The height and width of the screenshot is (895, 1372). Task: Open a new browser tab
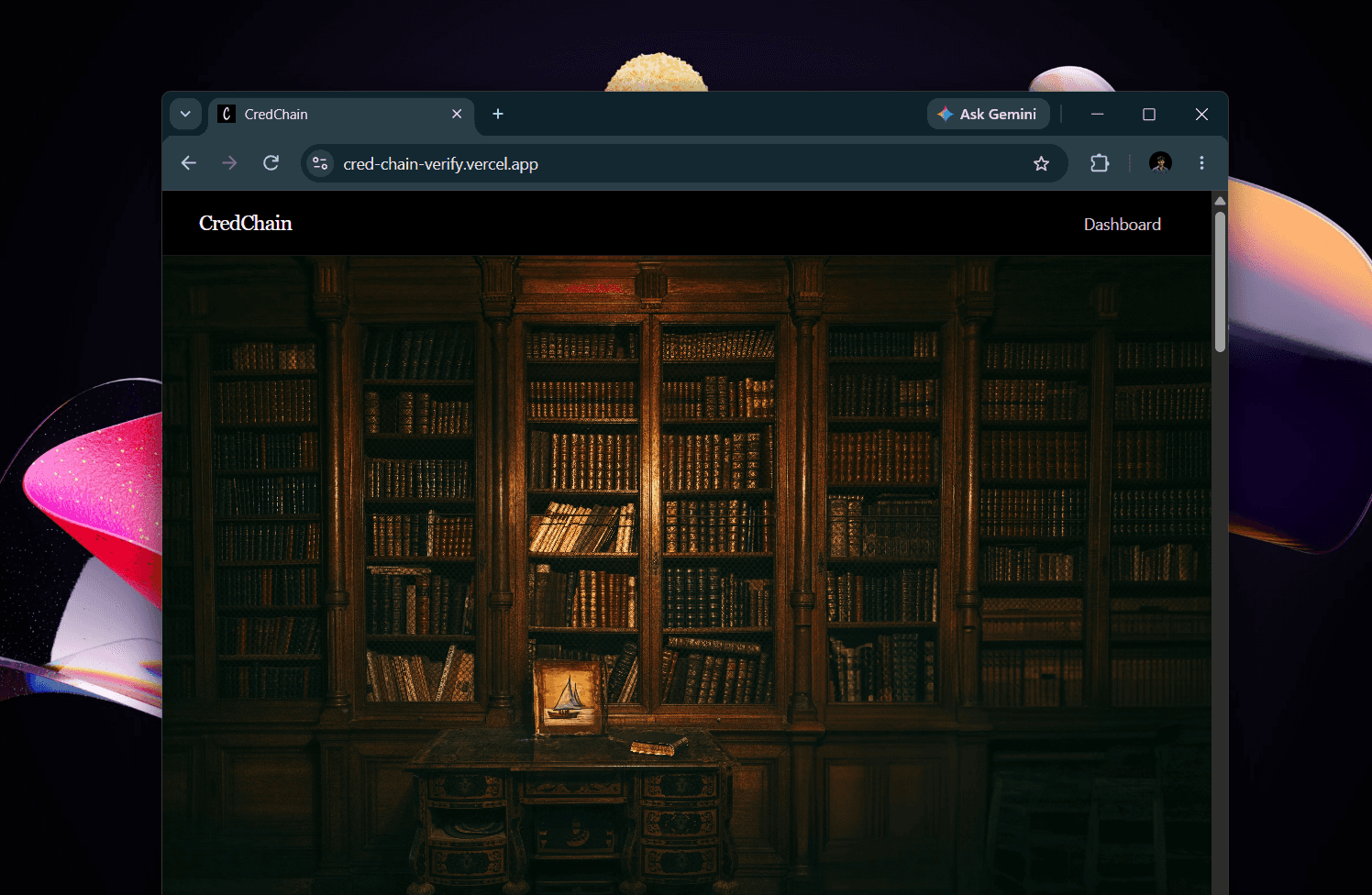tap(498, 114)
